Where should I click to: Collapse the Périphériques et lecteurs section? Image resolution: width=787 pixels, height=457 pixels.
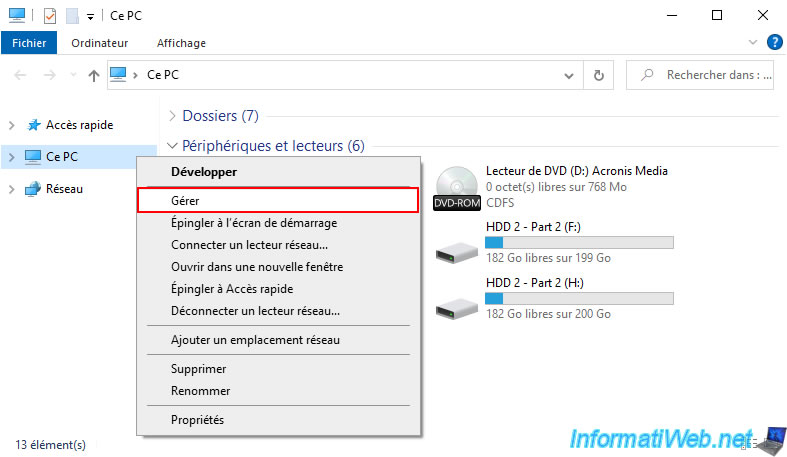pyautogui.click(x=173, y=146)
